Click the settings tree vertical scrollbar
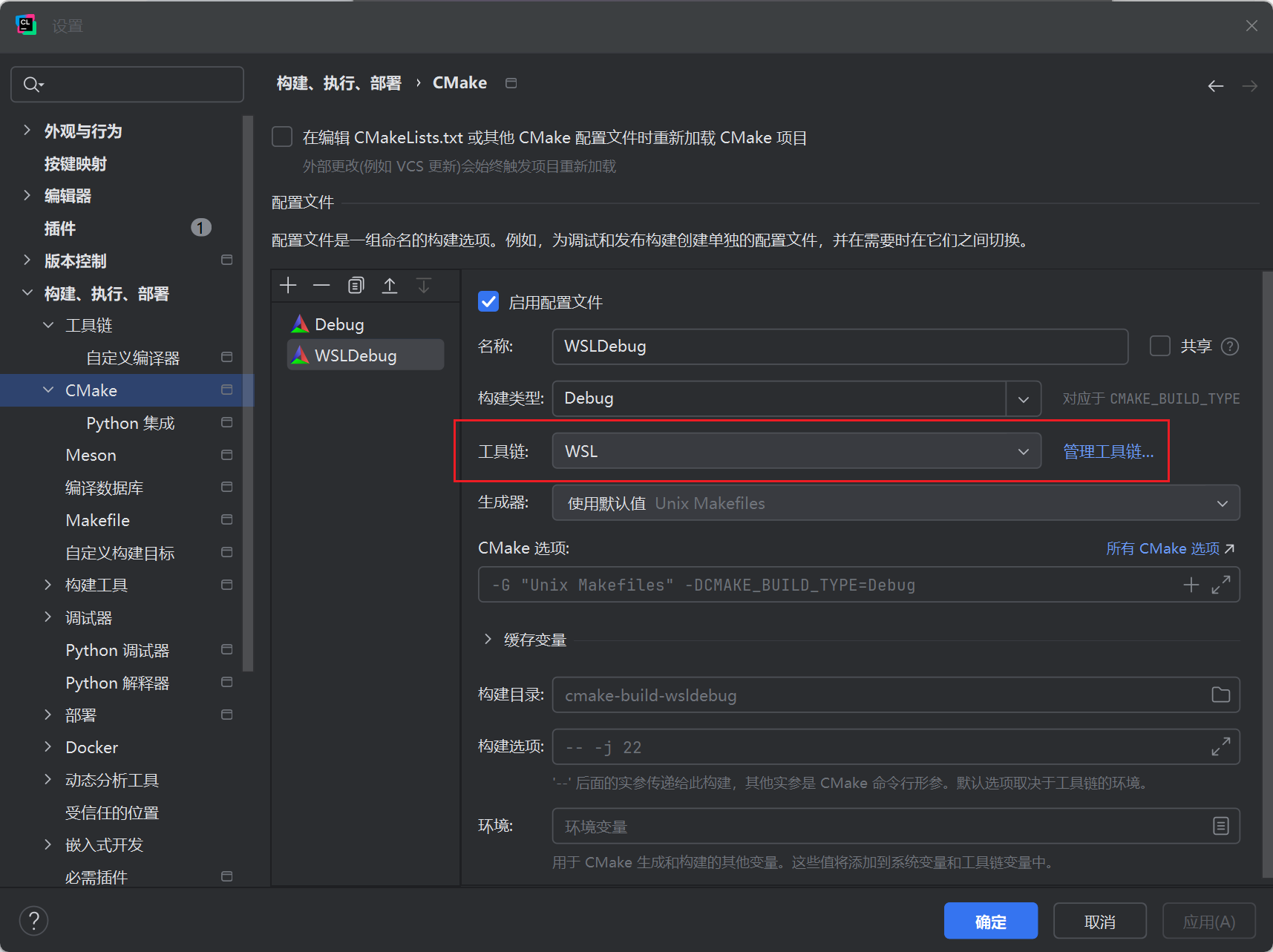Viewport: 1273px width, 952px height. click(249, 393)
